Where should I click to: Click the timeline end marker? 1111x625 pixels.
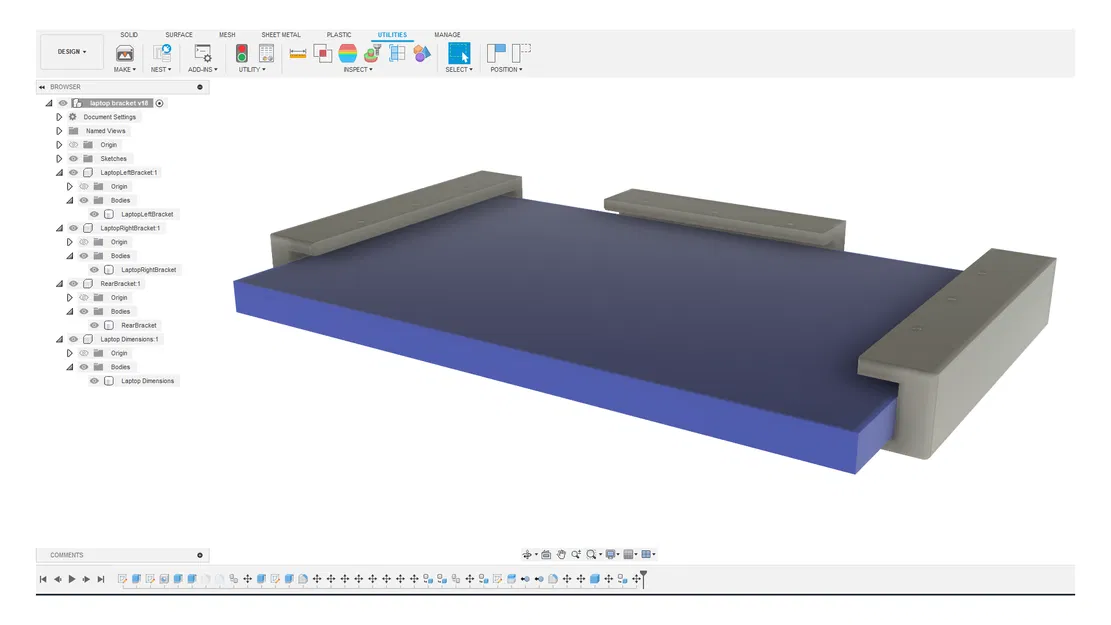pyautogui.click(x=643, y=578)
